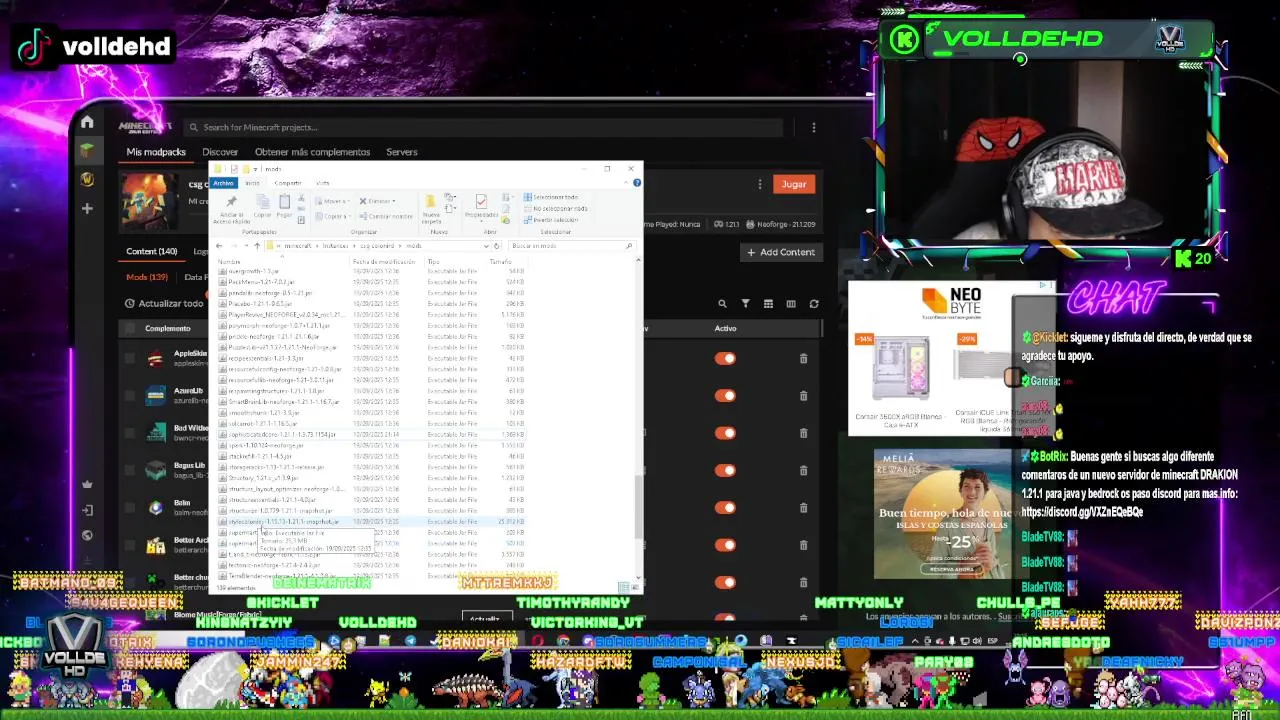Click the sidebar crown premium icon
The height and width of the screenshot is (720, 1280).
coord(87,484)
